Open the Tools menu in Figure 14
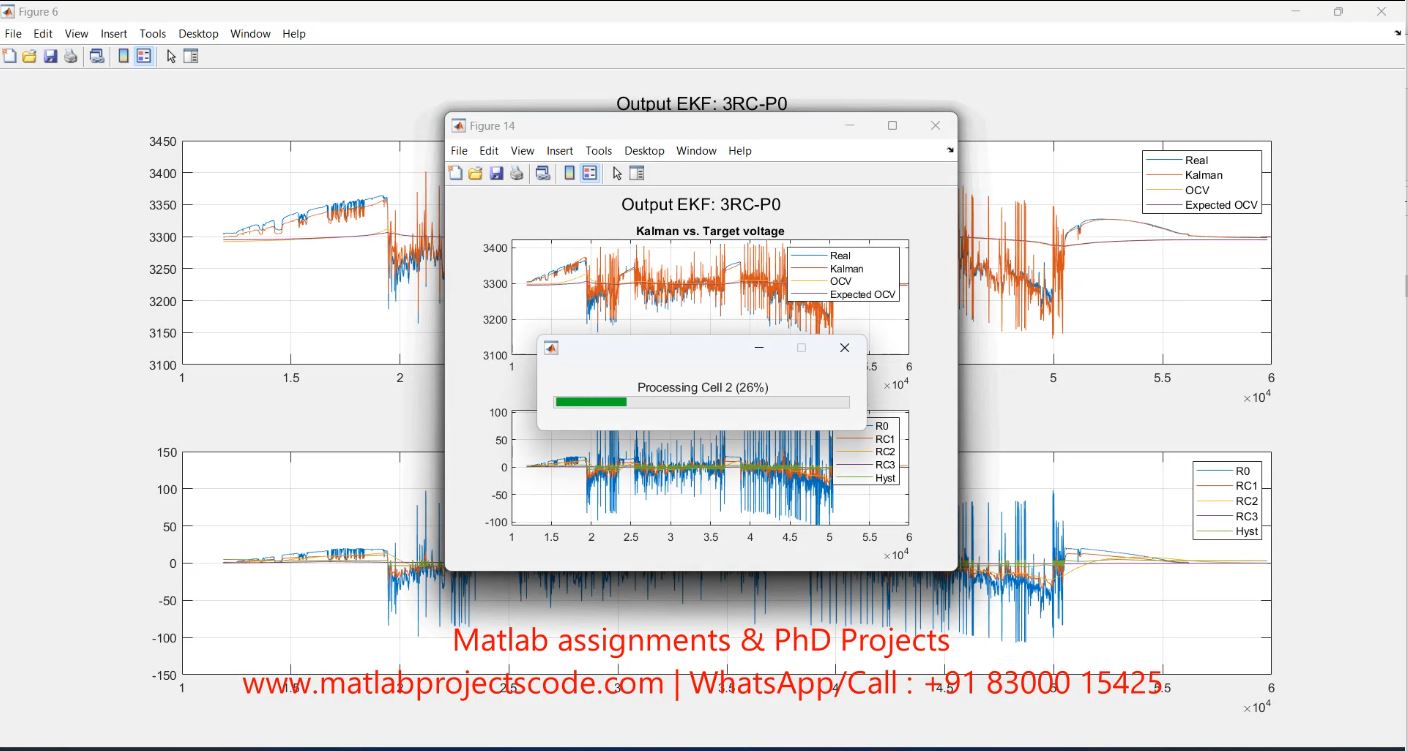This screenshot has width=1408, height=751. [599, 151]
